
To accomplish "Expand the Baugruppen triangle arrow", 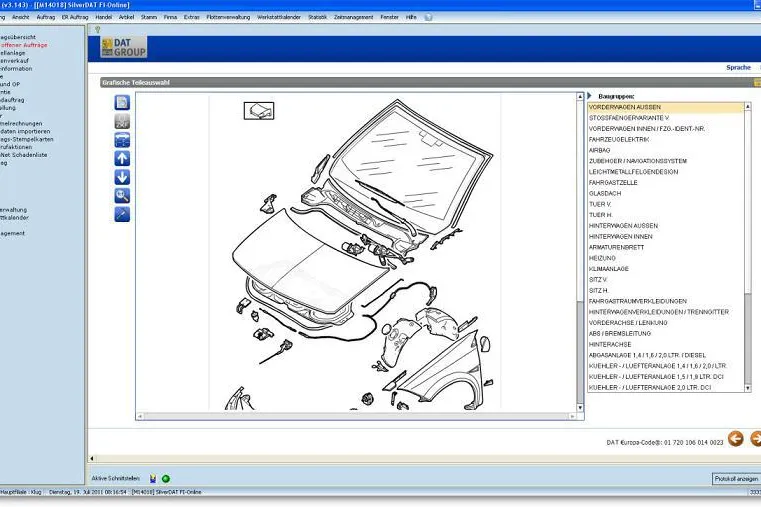I will coord(590,96).
